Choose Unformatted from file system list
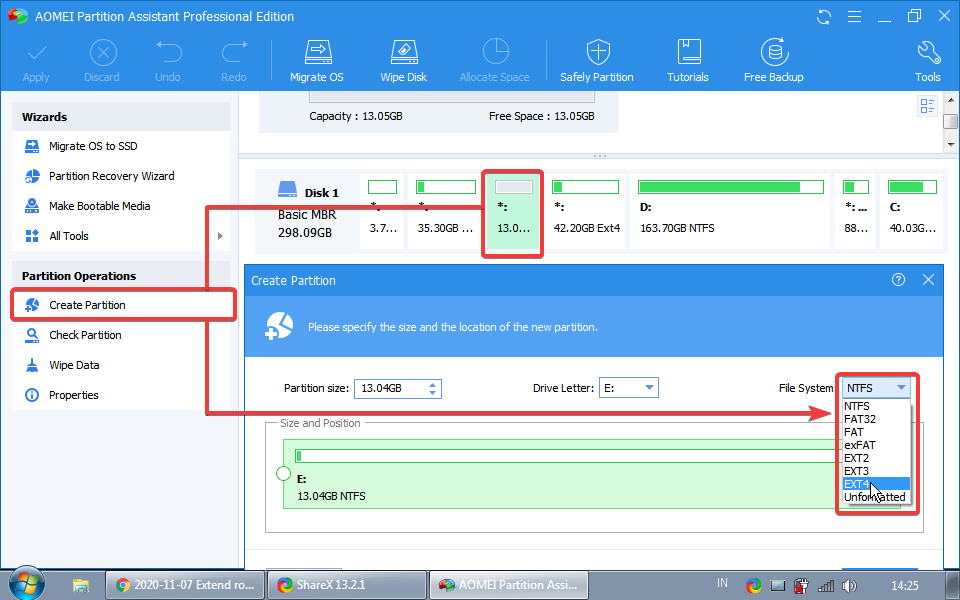The width and height of the screenshot is (960, 600). pos(876,497)
